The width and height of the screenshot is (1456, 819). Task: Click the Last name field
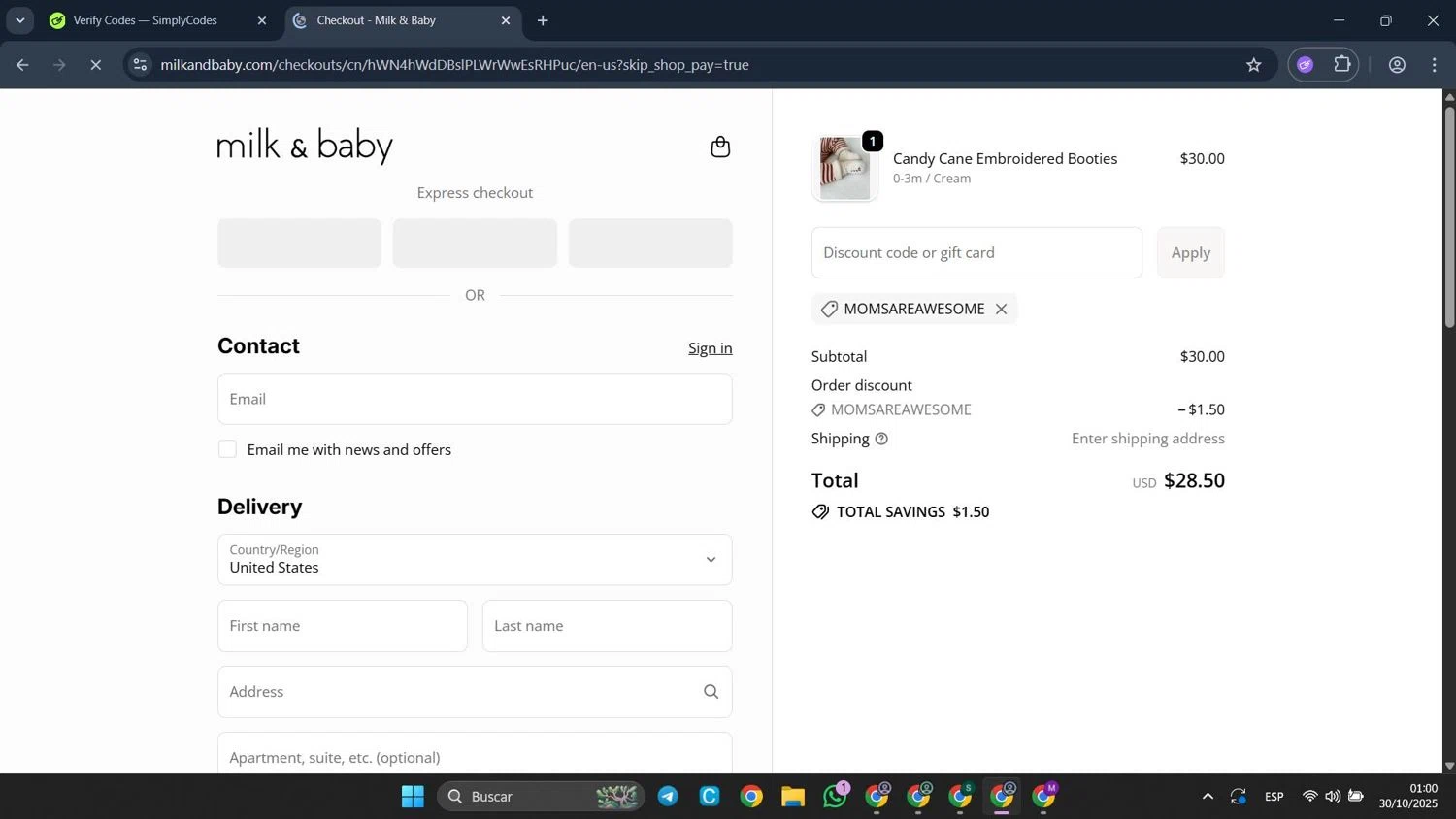point(608,626)
